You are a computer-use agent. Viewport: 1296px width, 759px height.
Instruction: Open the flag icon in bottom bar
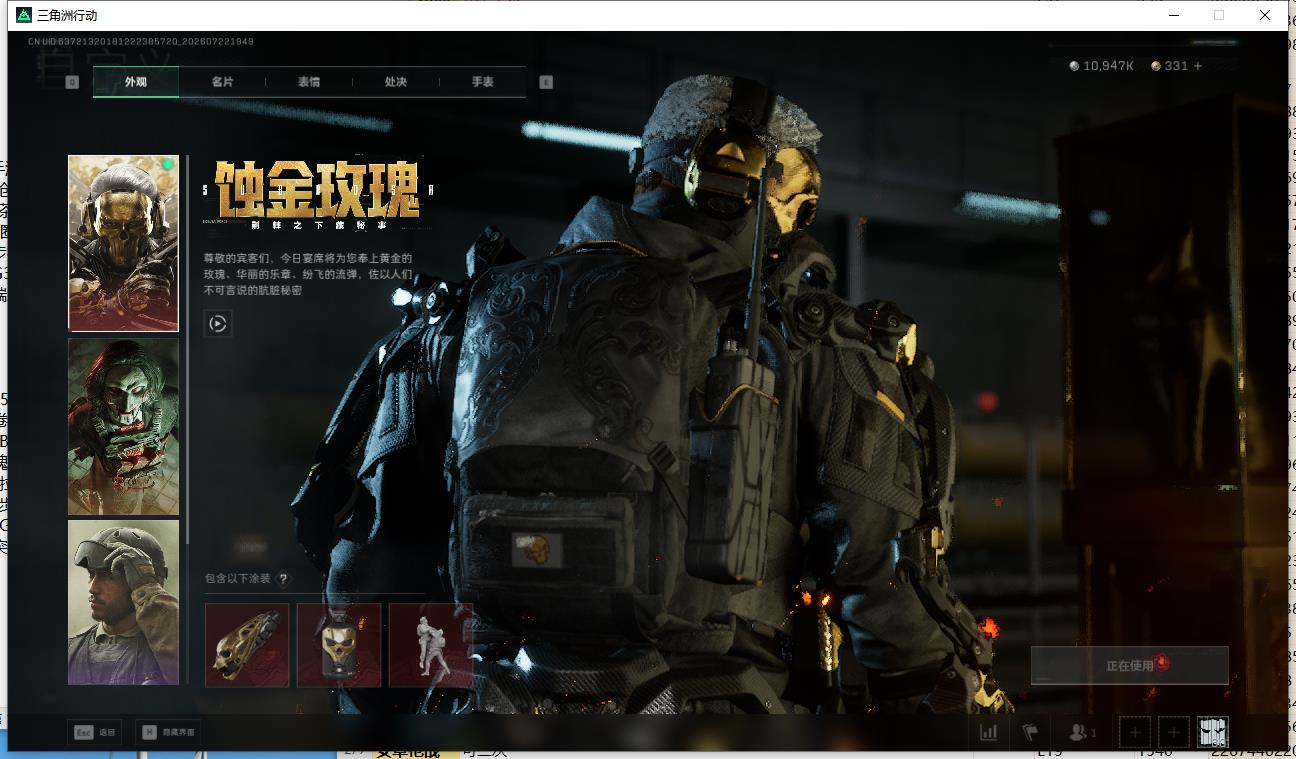point(1030,732)
